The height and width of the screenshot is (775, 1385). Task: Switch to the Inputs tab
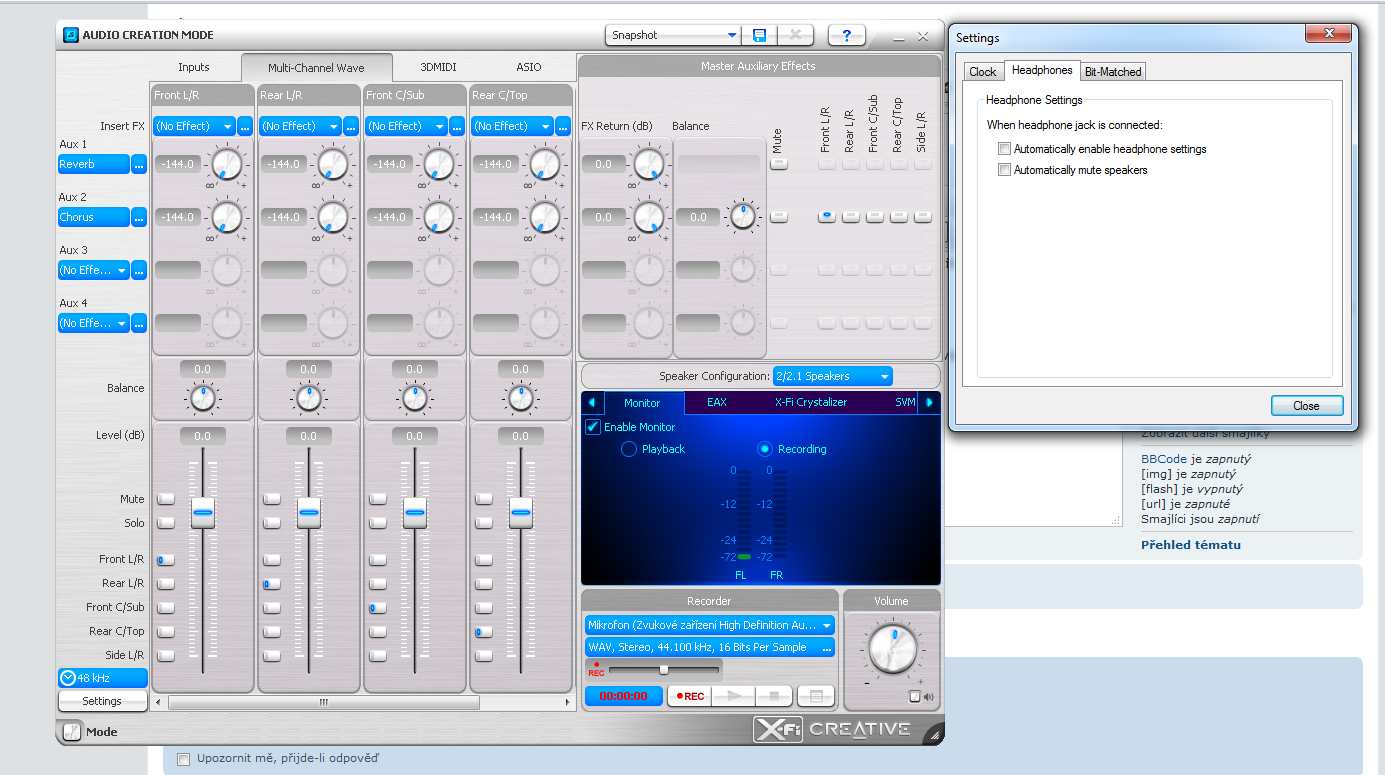click(x=194, y=67)
